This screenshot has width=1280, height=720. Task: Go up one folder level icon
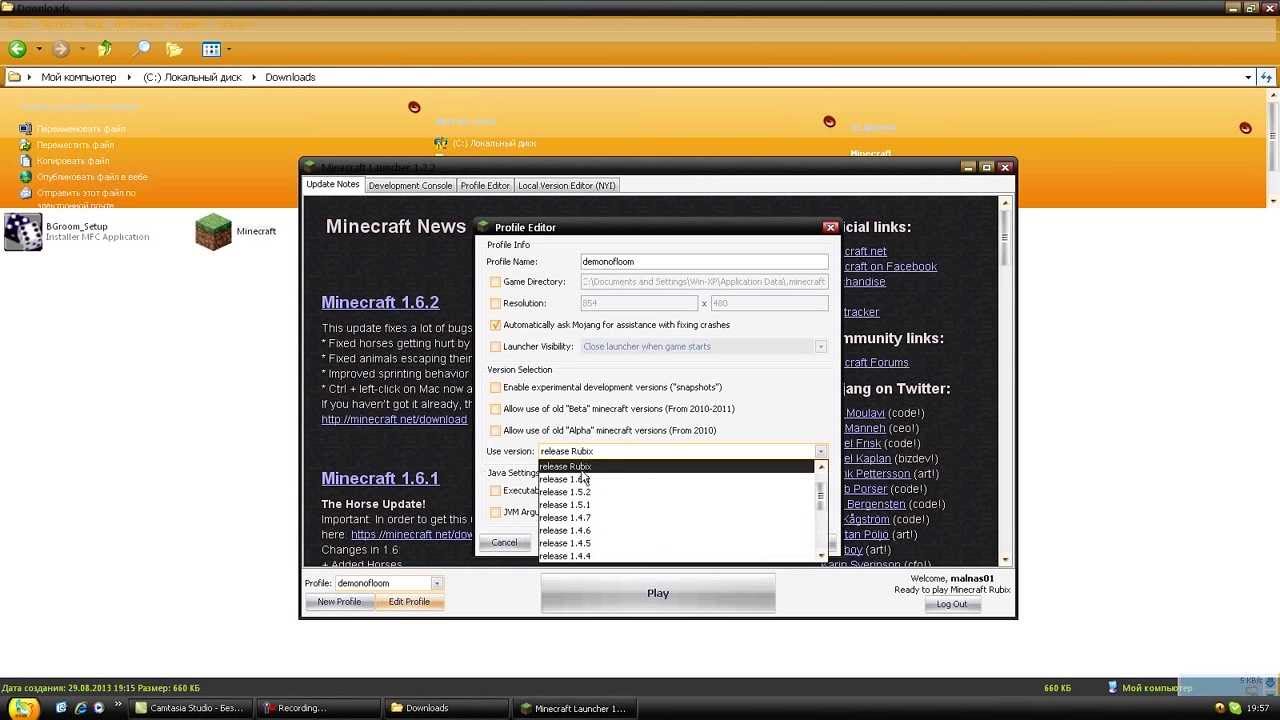[105, 49]
